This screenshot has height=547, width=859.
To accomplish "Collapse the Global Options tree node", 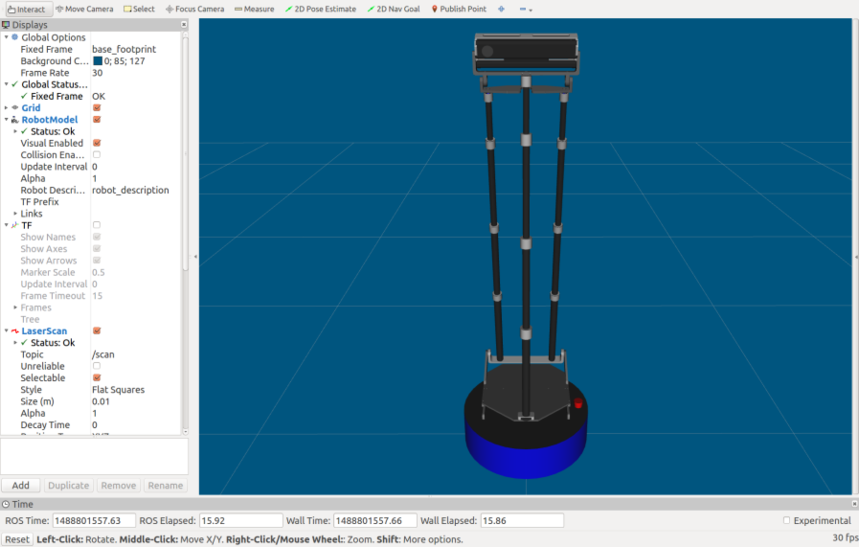I will click(x=6, y=37).
